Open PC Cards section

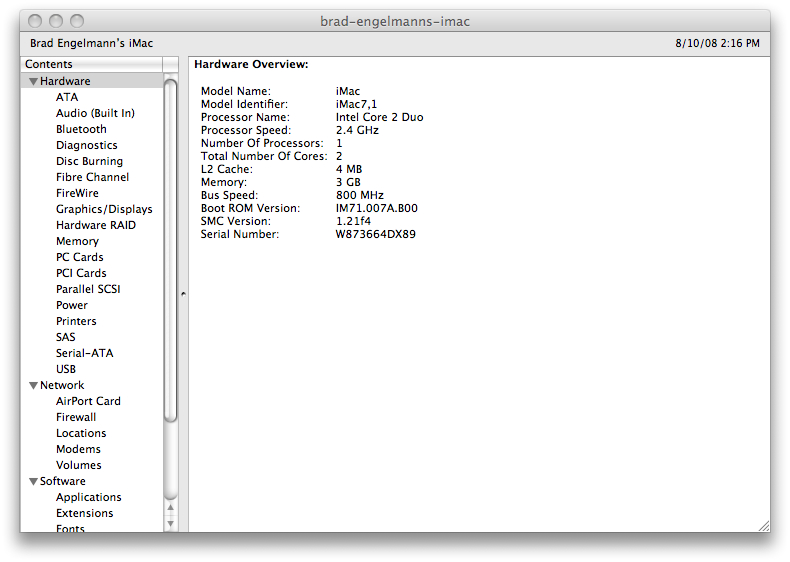[80, 258]
